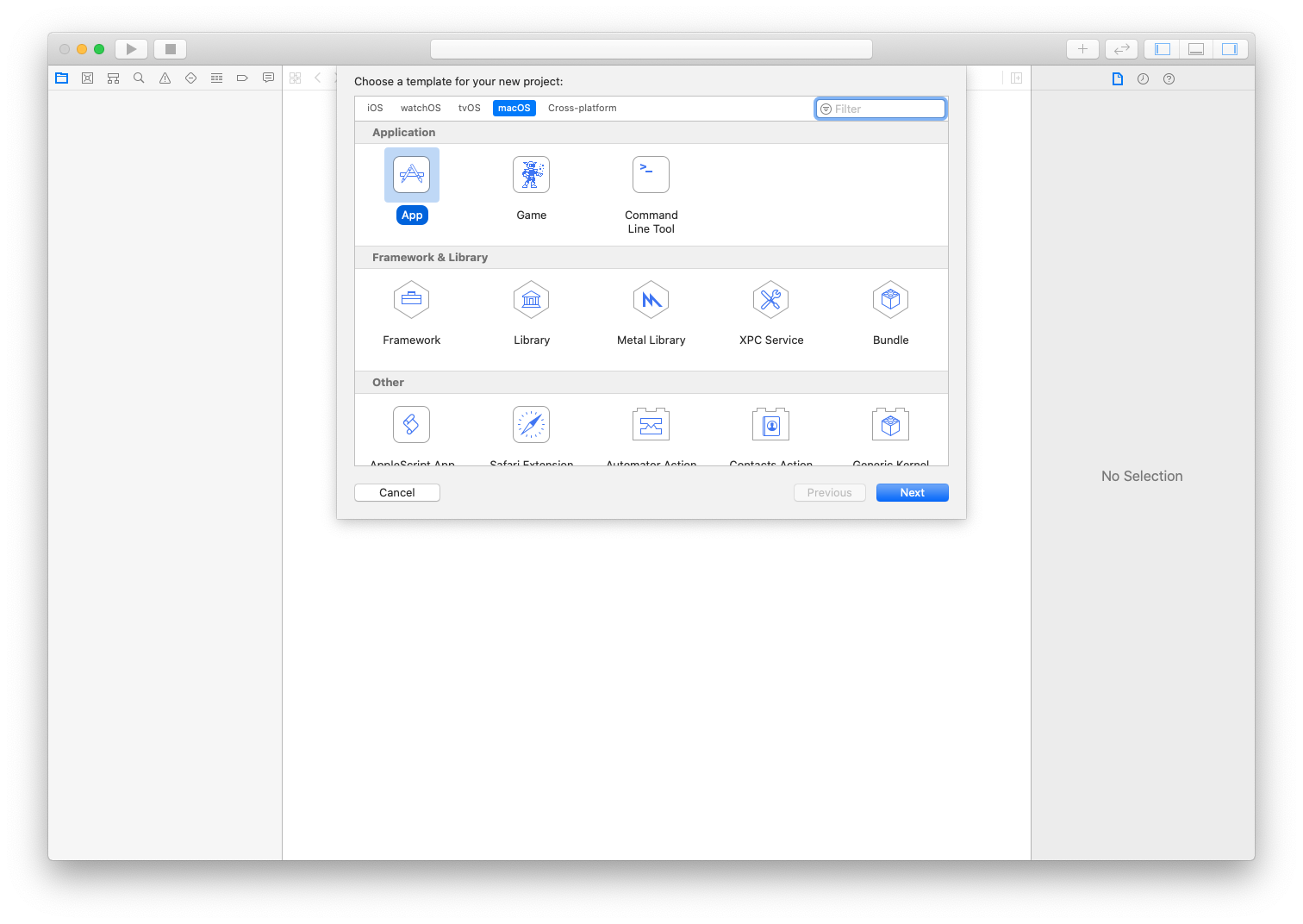Viewport: 1303px width, 924px height.
Task: Pick the Contacts Action template icon
Action: point(771,425)
